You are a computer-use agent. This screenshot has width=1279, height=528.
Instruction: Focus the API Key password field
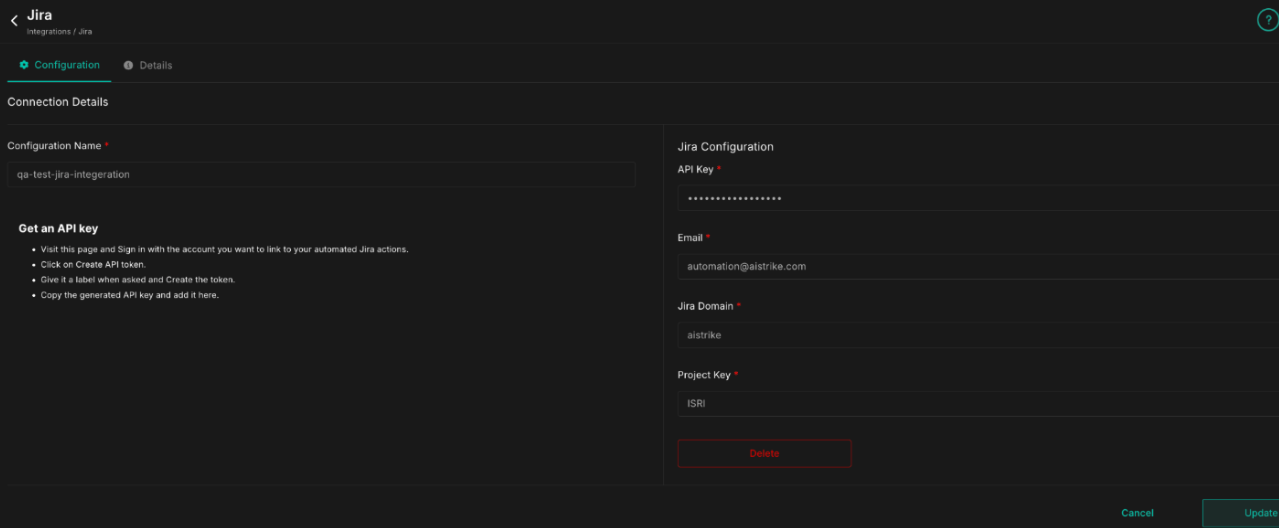[978, 198]
